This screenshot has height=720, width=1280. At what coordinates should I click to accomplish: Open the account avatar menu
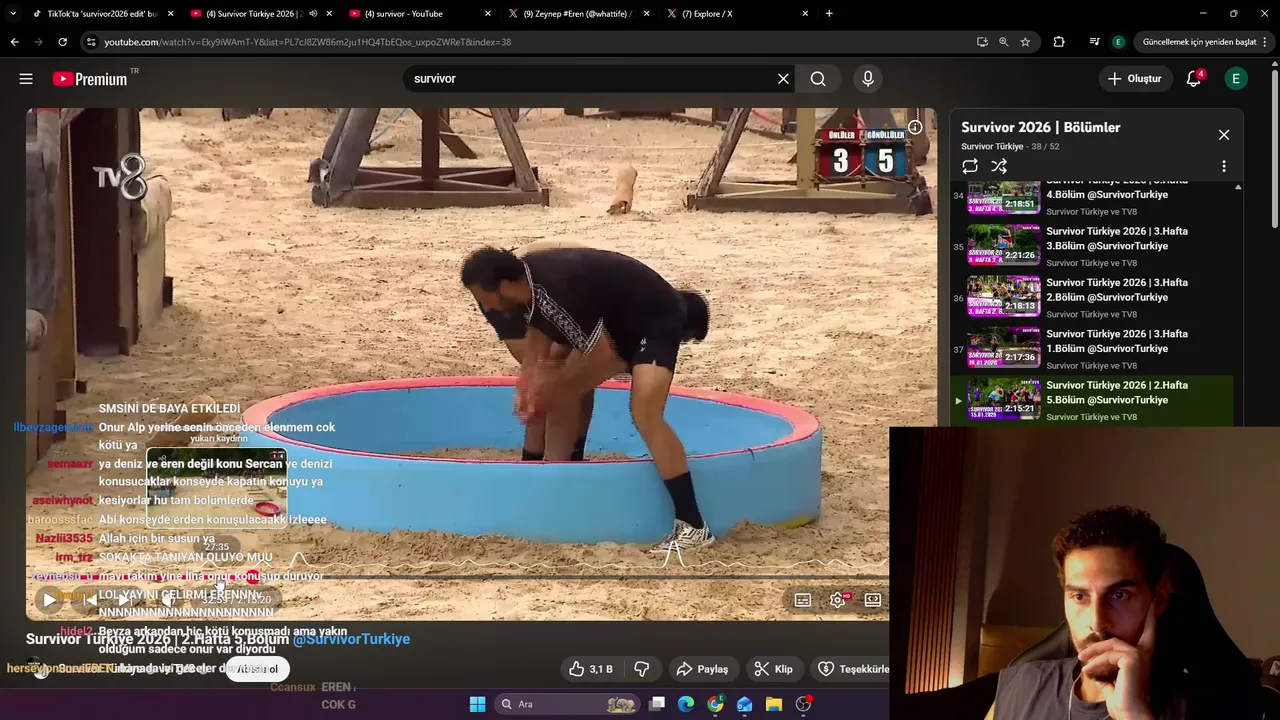tap(1236, 79)
